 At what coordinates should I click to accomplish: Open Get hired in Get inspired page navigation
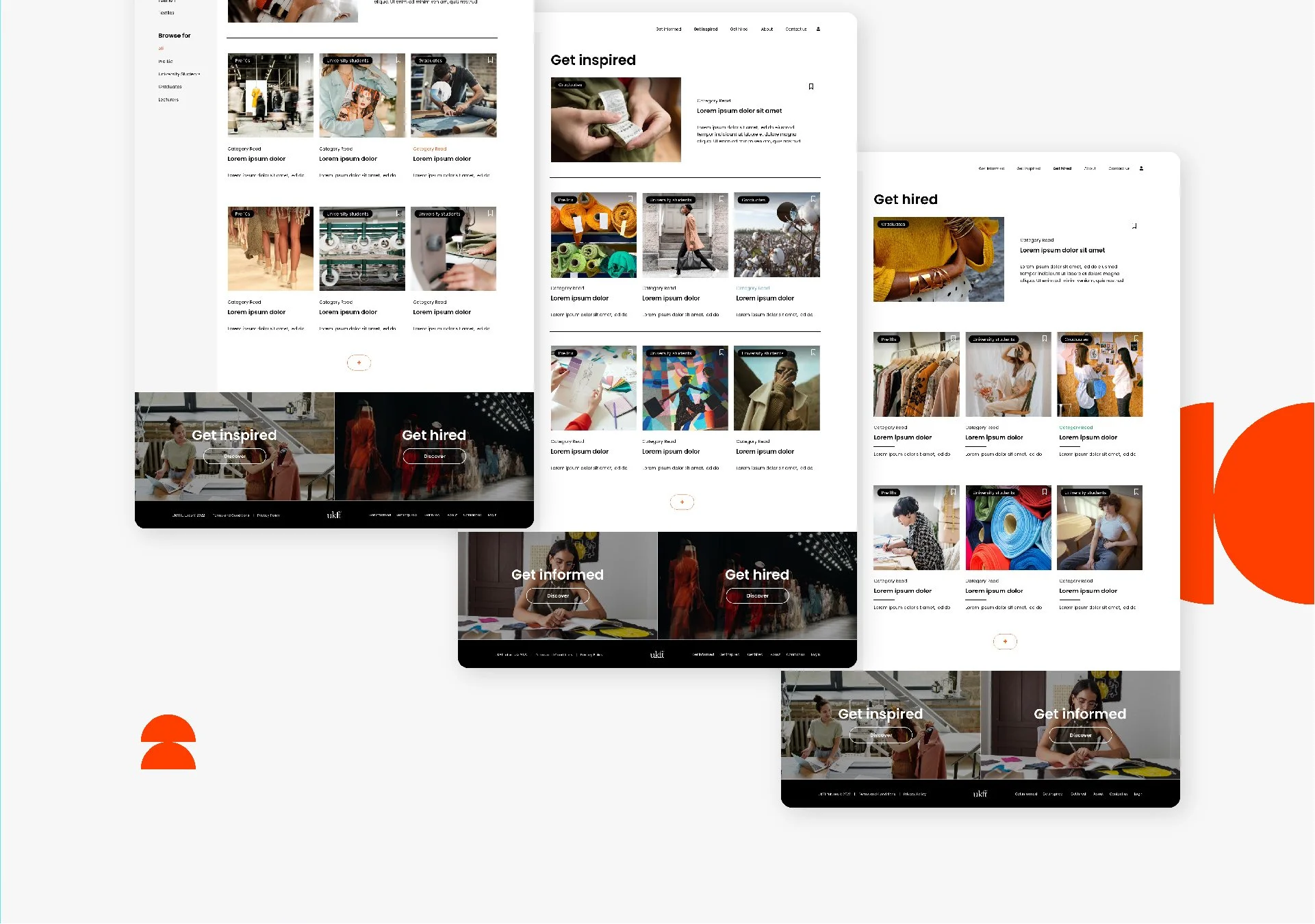point(739,29)
